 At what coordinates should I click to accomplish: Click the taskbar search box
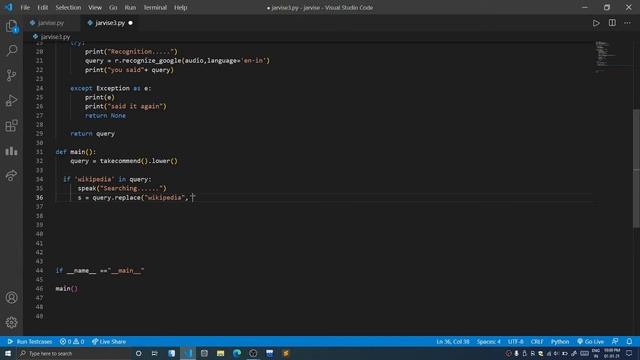click(x=73, y=353)
